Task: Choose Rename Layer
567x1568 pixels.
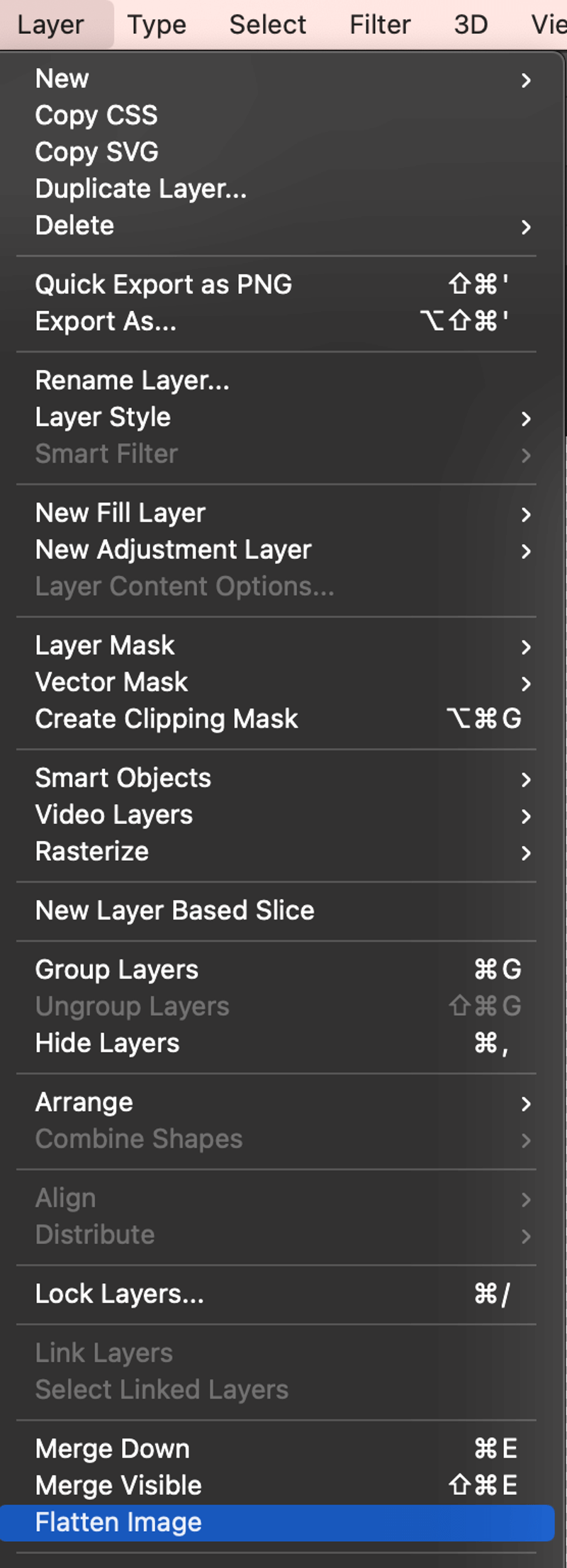Action: [x=133, y=380]
